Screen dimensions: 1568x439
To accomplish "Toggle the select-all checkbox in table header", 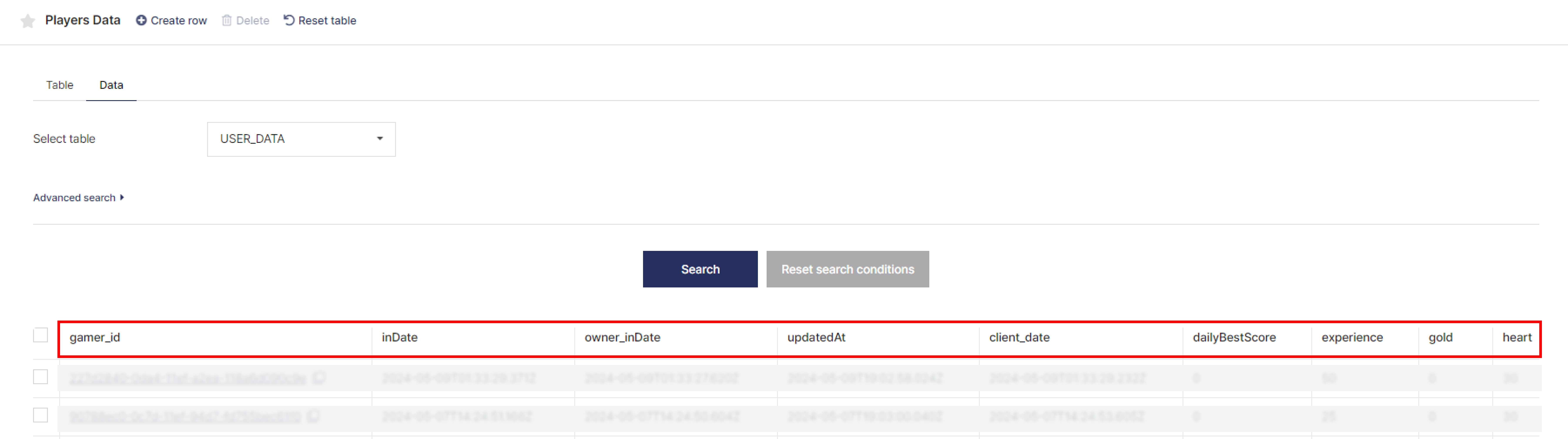I will click(40, 335).
